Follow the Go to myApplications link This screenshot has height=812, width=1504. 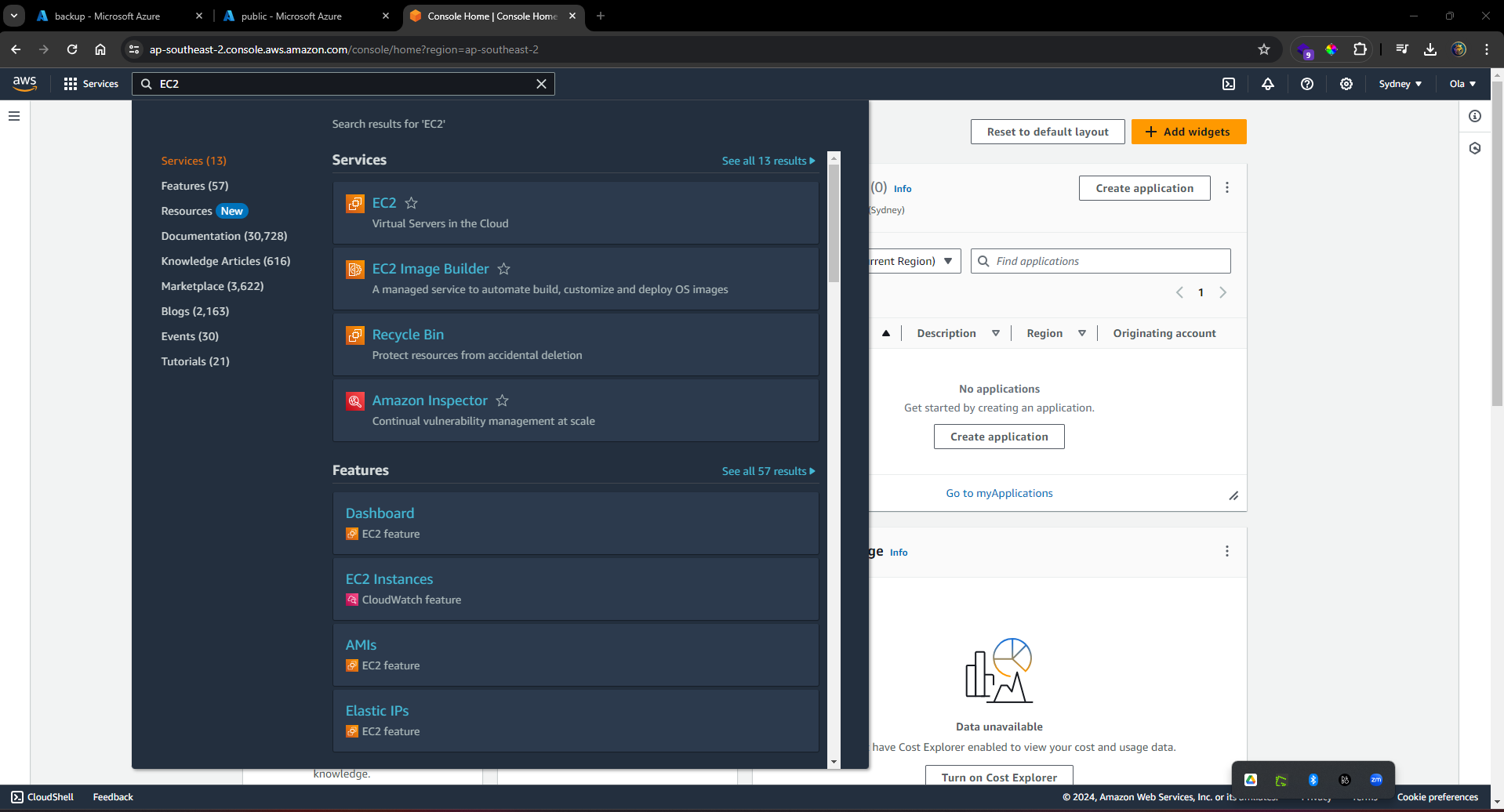(999, 493)
